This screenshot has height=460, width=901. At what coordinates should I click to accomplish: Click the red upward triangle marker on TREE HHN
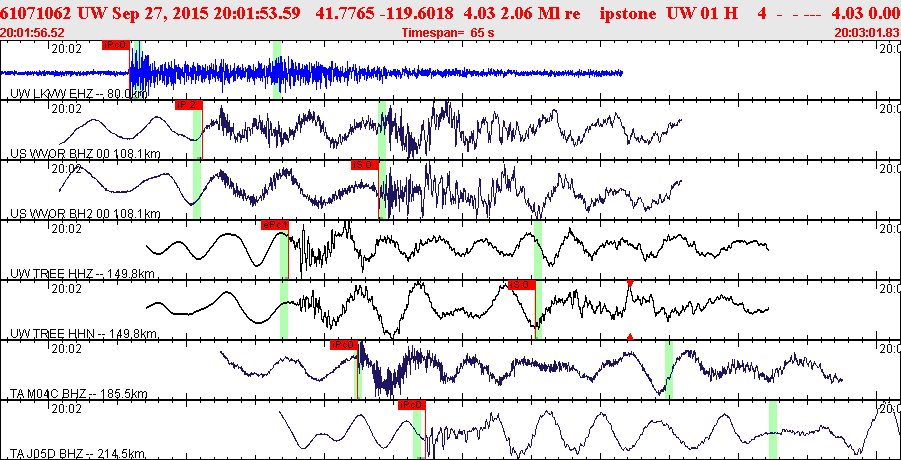click(x=630, y=337)
